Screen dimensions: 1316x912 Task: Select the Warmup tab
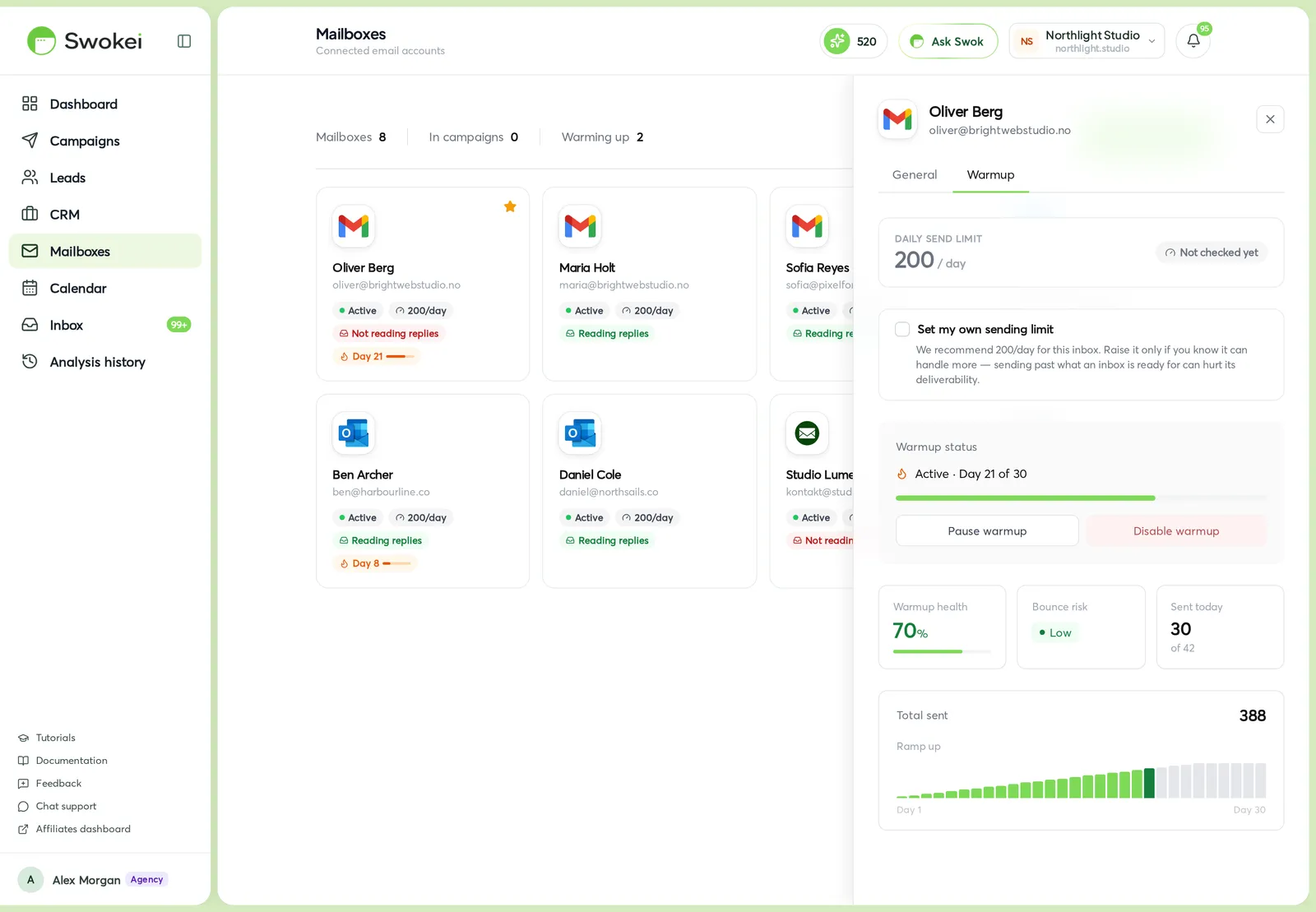(x=990, y=174)
